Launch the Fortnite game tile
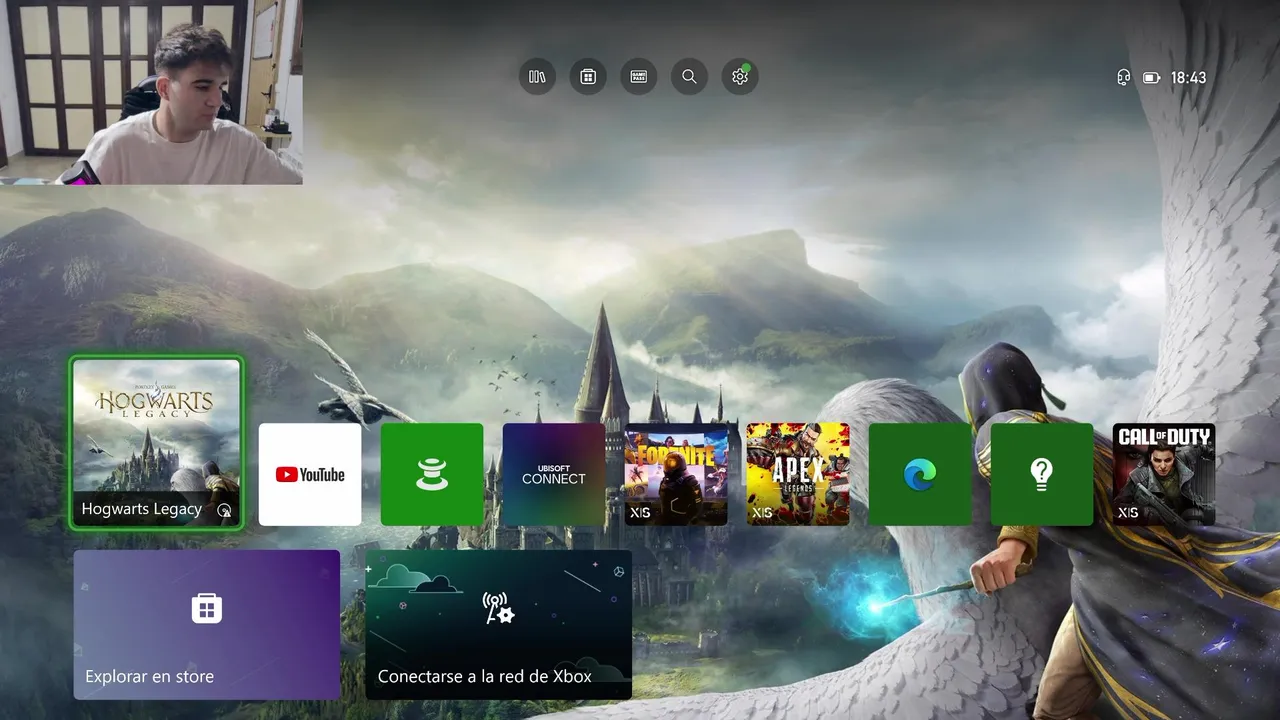 [676, 474]
